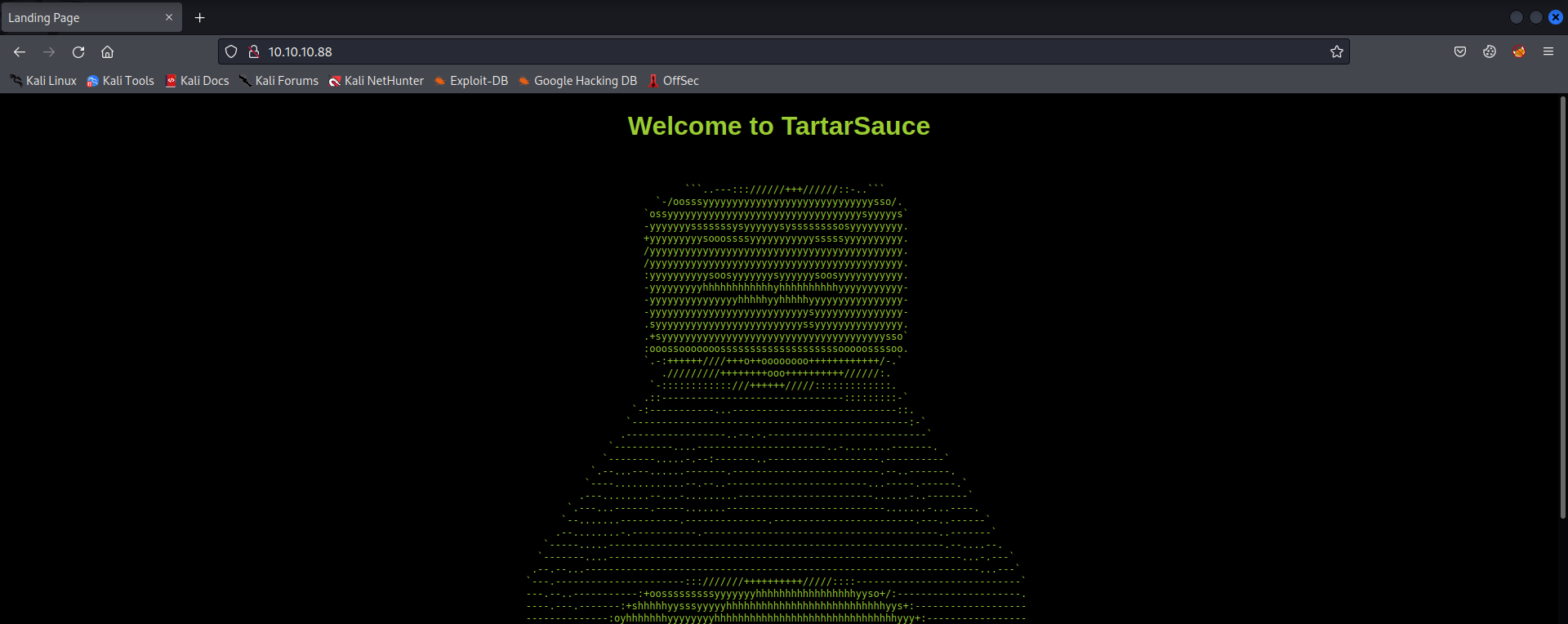Image resolution: width=1568 pixels, height=624 pixels.
Task: Click the Welcome to TartarSauce heading
Action: (779, 126)
